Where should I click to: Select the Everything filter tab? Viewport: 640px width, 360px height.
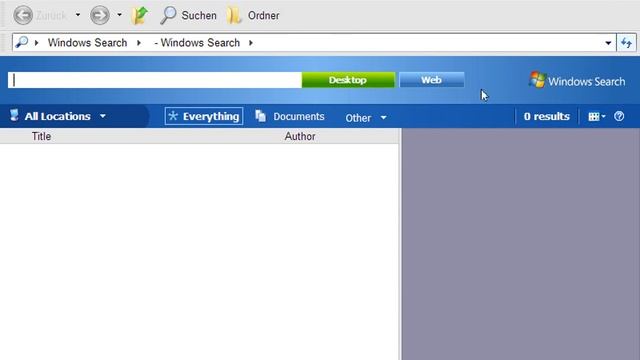click(204, 116)
